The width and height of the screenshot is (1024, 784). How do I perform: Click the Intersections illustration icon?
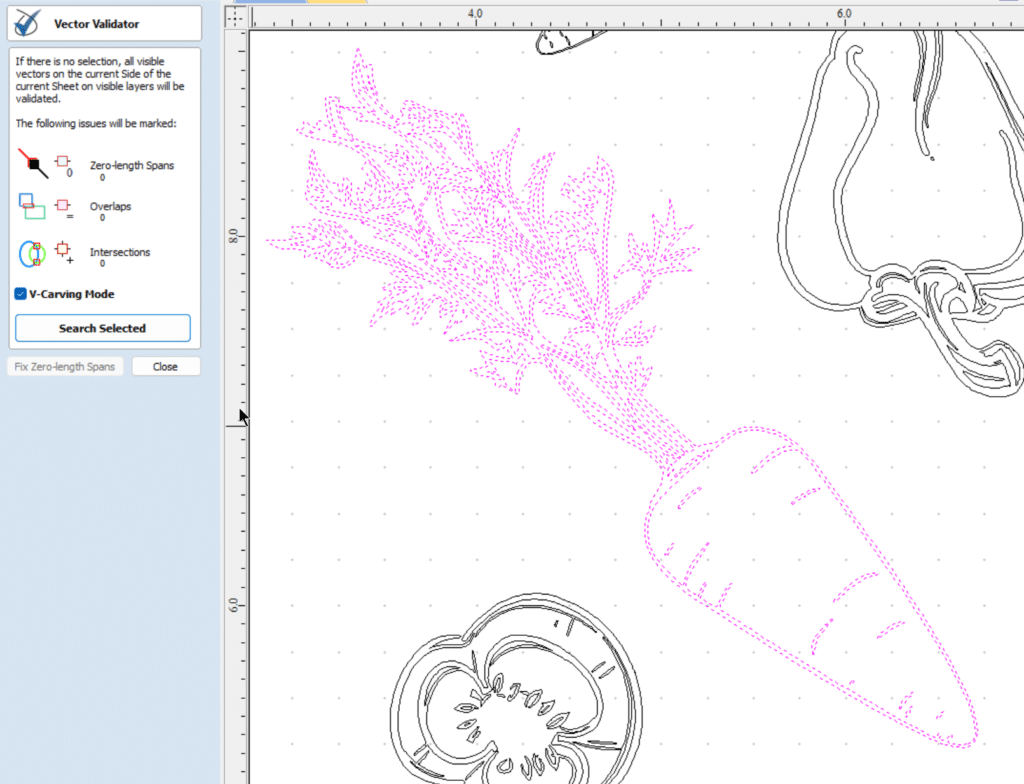pos(32,254)
